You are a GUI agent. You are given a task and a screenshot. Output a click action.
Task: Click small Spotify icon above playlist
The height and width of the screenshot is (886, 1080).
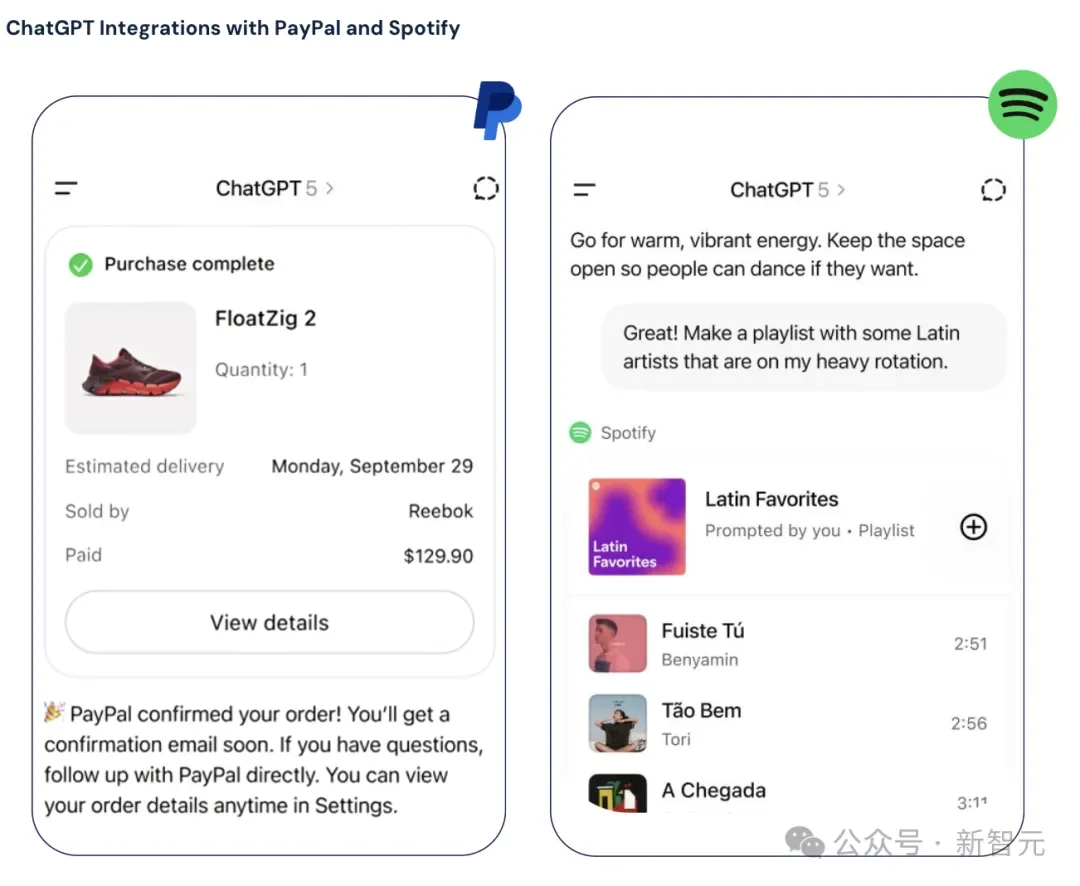click(x=580, y=433)
